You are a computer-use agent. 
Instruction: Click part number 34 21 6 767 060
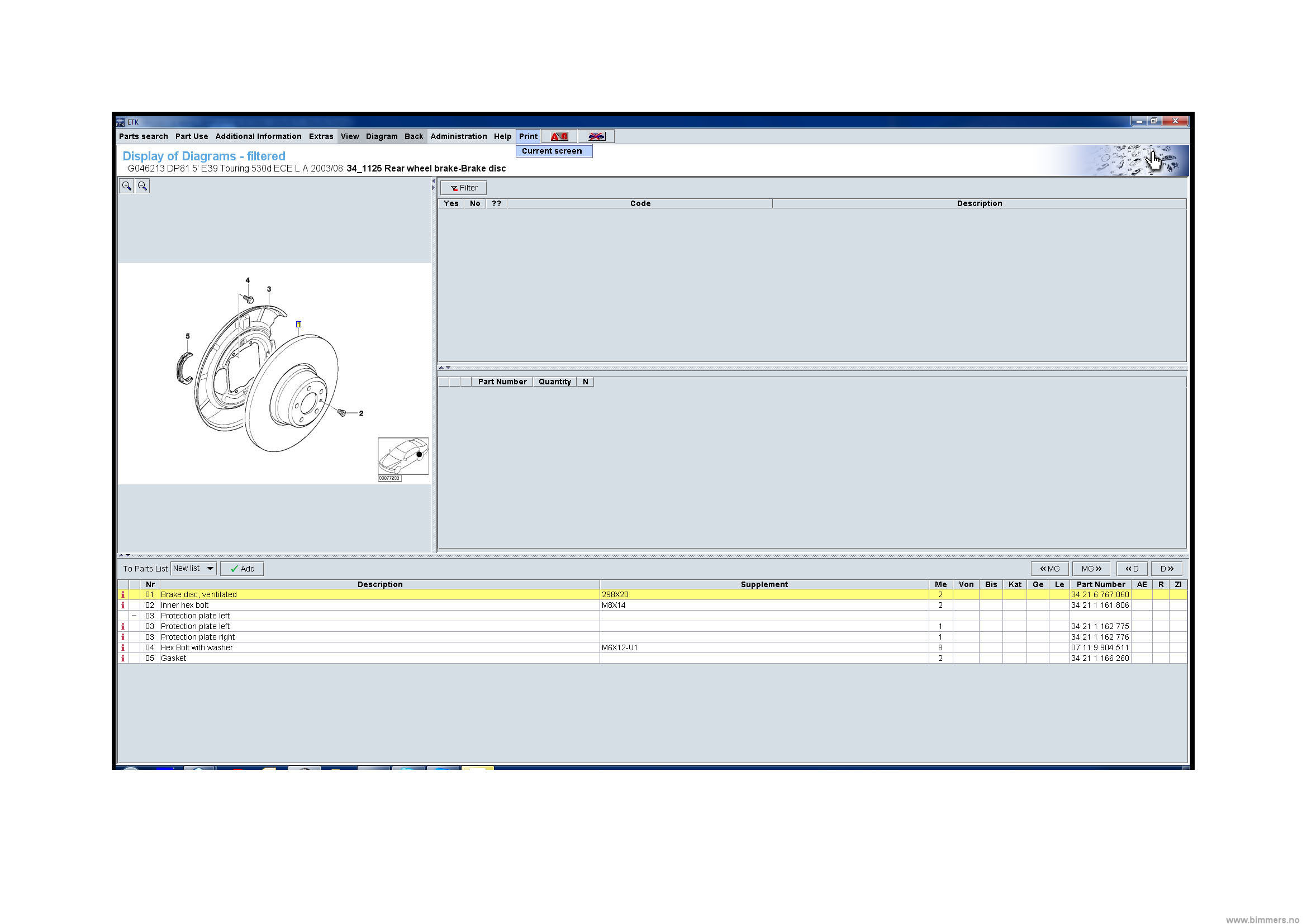pos(1100,594)
